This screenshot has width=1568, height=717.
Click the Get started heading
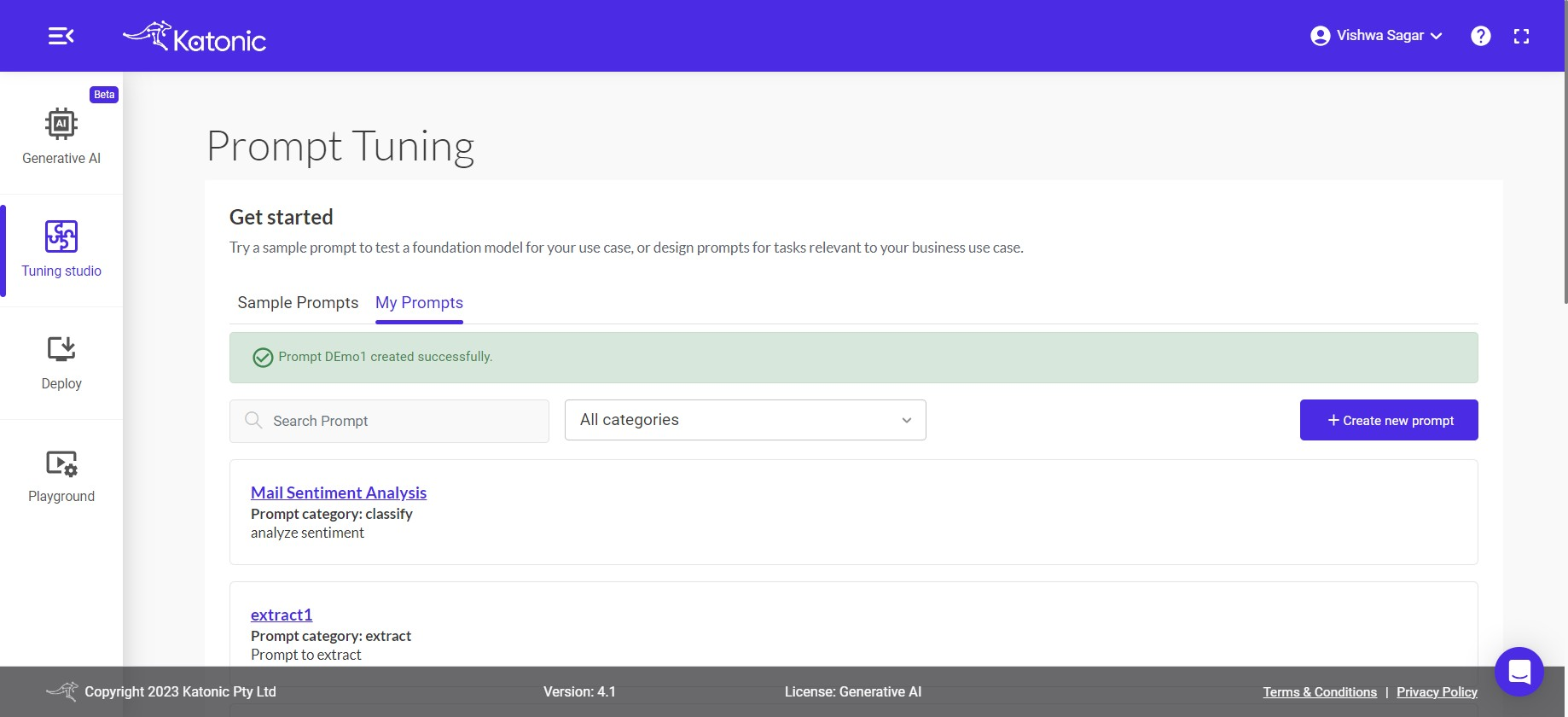click(282, 217)
